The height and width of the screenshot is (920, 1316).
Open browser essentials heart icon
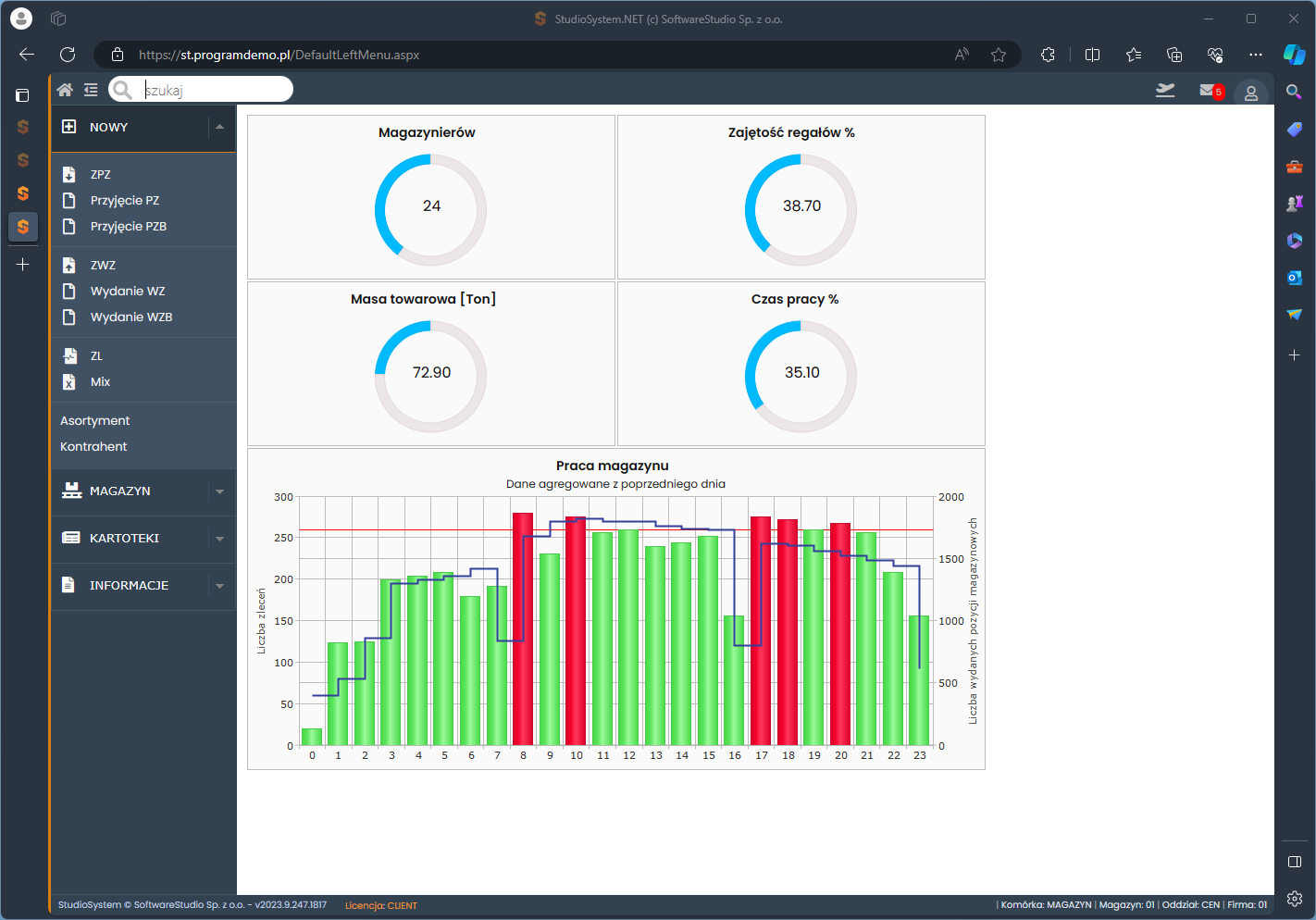click(1215, 55)
